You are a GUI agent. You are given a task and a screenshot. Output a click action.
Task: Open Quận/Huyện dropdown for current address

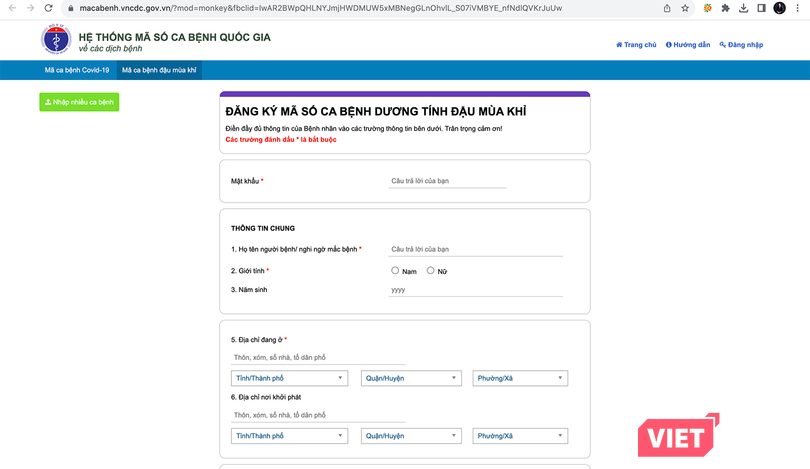click(411, 378)
